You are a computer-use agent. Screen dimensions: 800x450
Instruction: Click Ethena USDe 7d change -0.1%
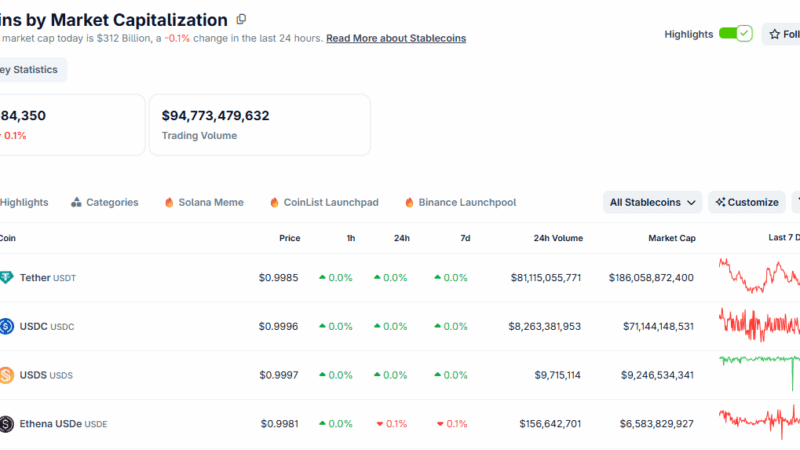click(x=452, y=424)
